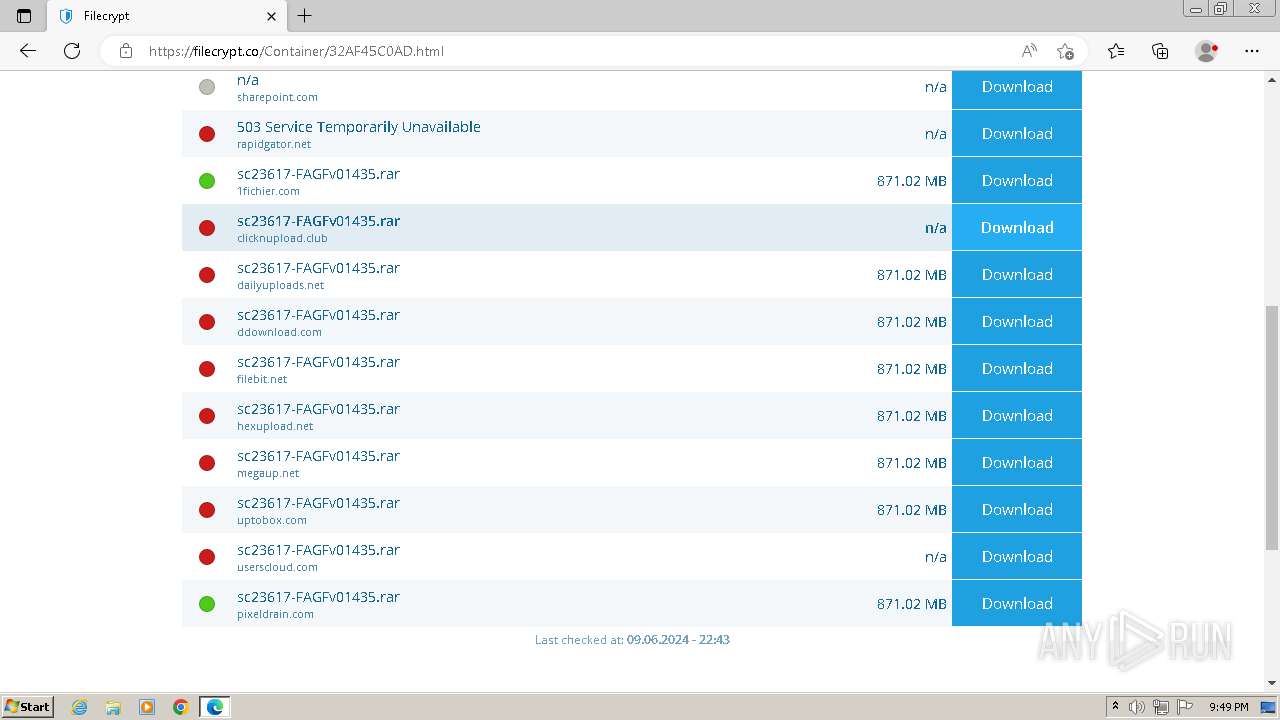Click the taskbar clock 9:49 PM
1280x720 pixels.
pyautogui.click(x=1229, y=707)
